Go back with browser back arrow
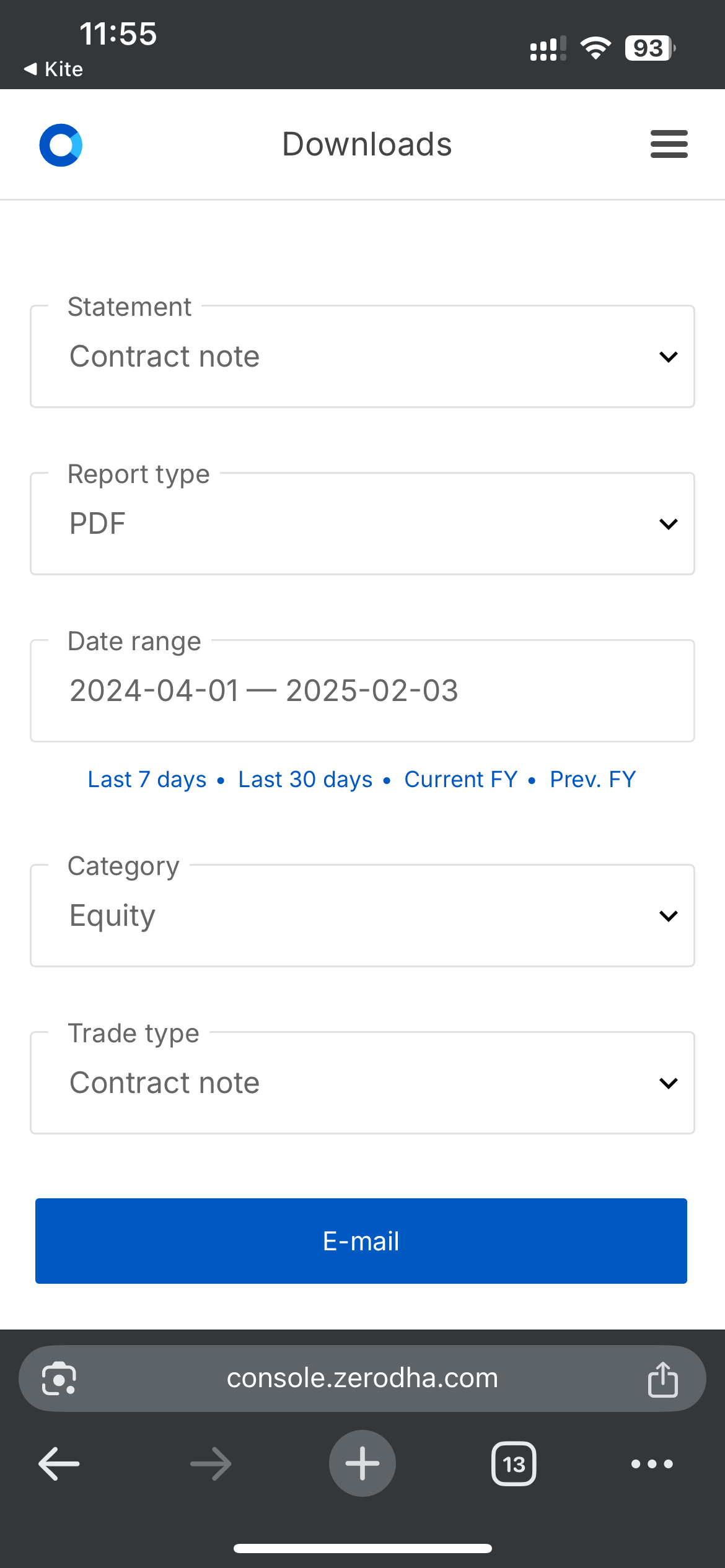725x1568 pixels. [x=59, y=1463]
